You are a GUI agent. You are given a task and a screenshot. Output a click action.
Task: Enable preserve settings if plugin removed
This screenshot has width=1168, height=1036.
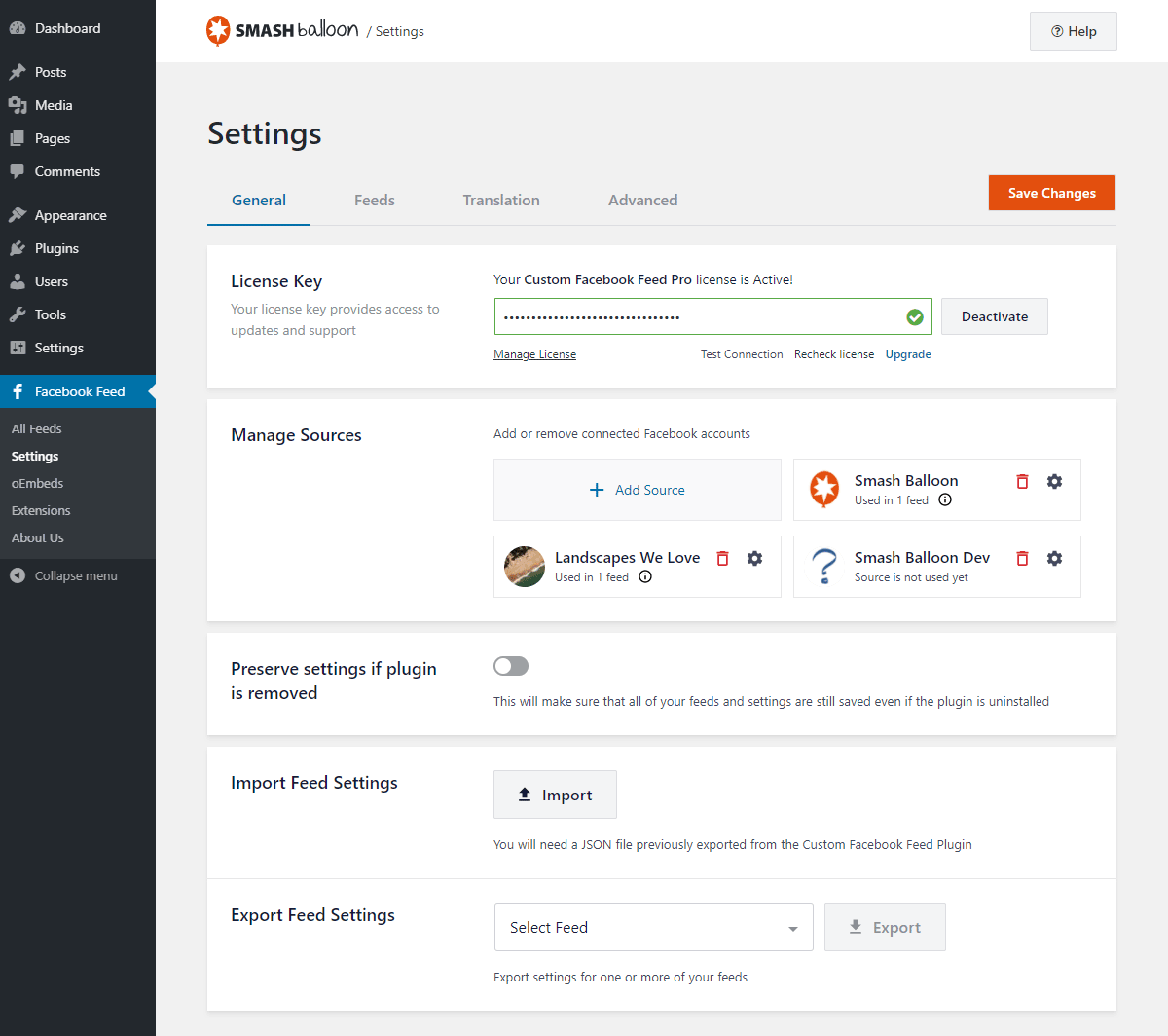tap(511, 666)
